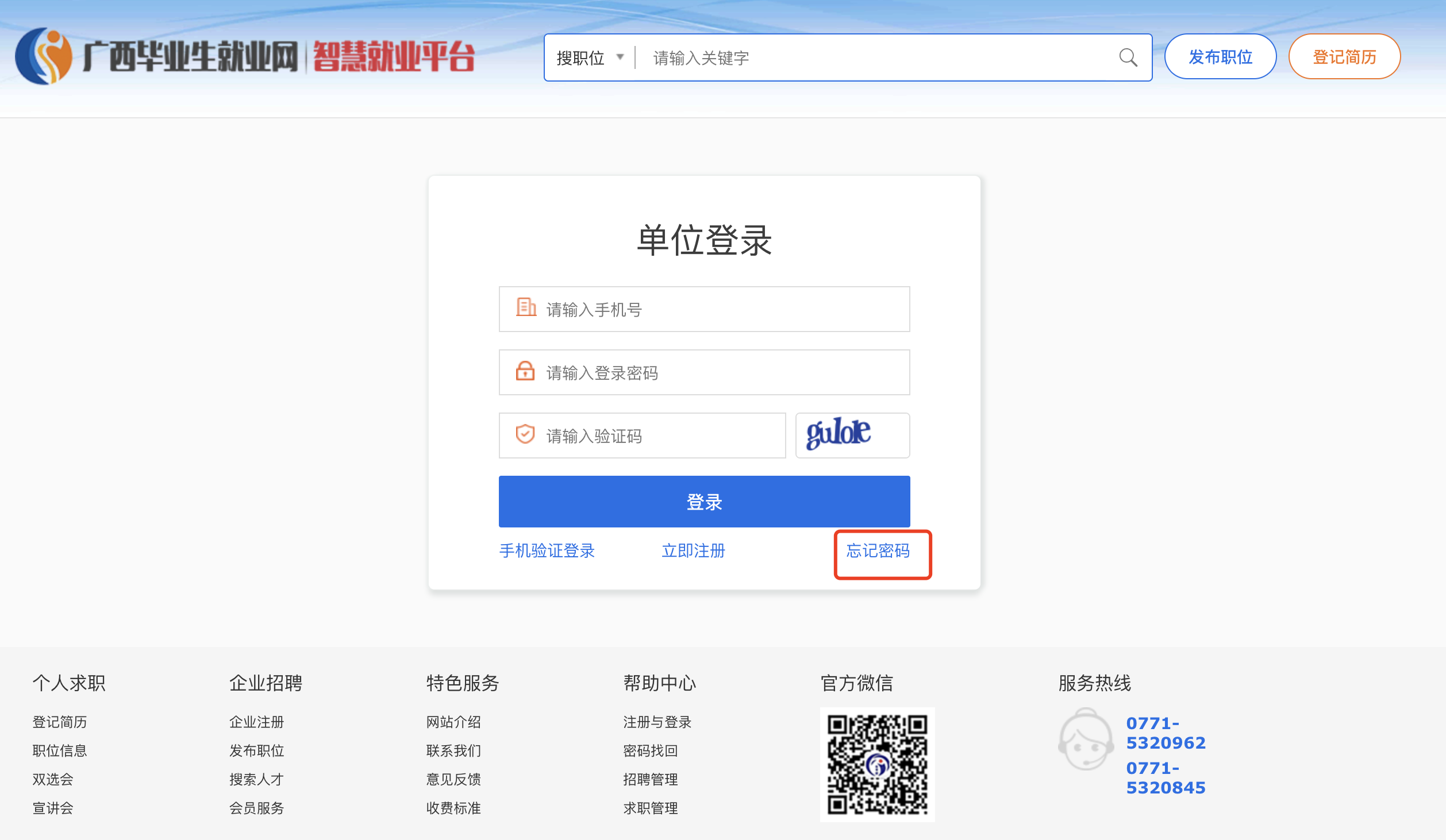The width and height of the screenshot is (1446, 840).
Task: Open the 搜职位 search type dropdown
Action: point(590,57)
